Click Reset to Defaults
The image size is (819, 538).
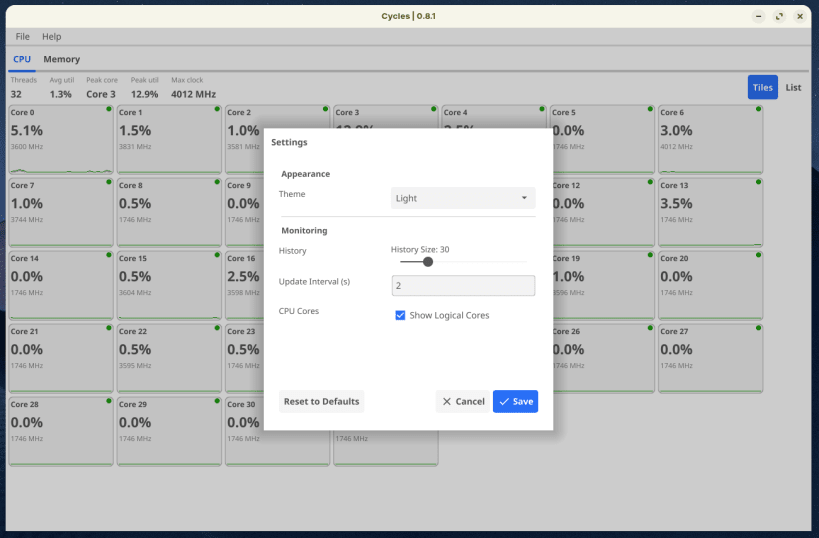[x=321, y=401]
